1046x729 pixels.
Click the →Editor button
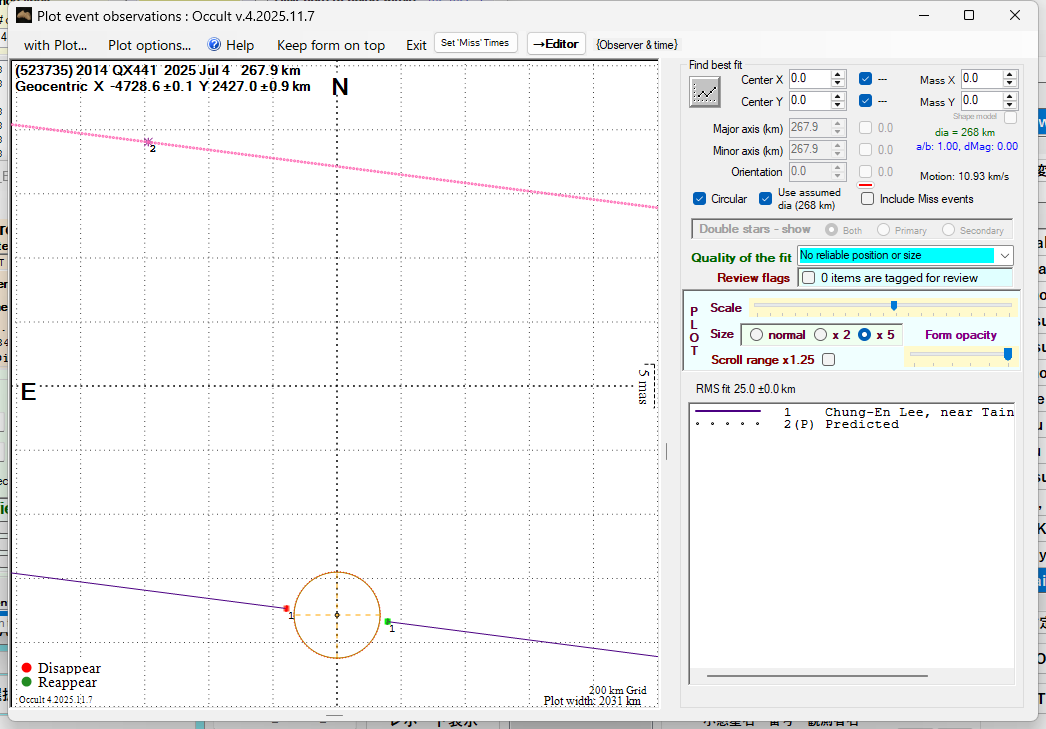[555, 44]
